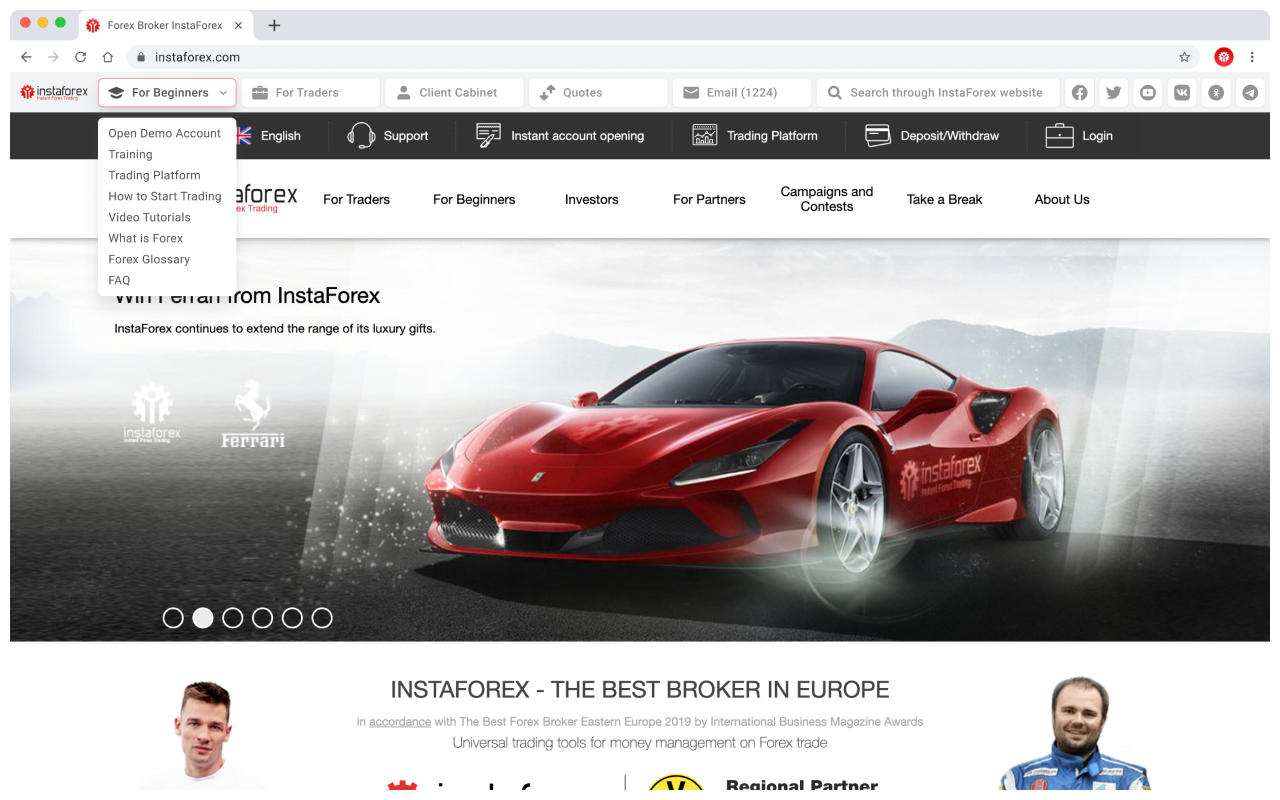The width and height of the screenshot is (1280, 800).
Task: Open For Traders in main navigation
Action: point(357,199)
